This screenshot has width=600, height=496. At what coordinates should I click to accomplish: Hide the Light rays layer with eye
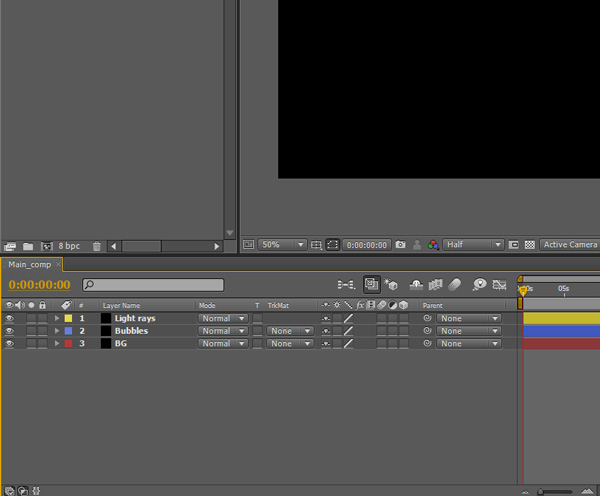point(9,318)
